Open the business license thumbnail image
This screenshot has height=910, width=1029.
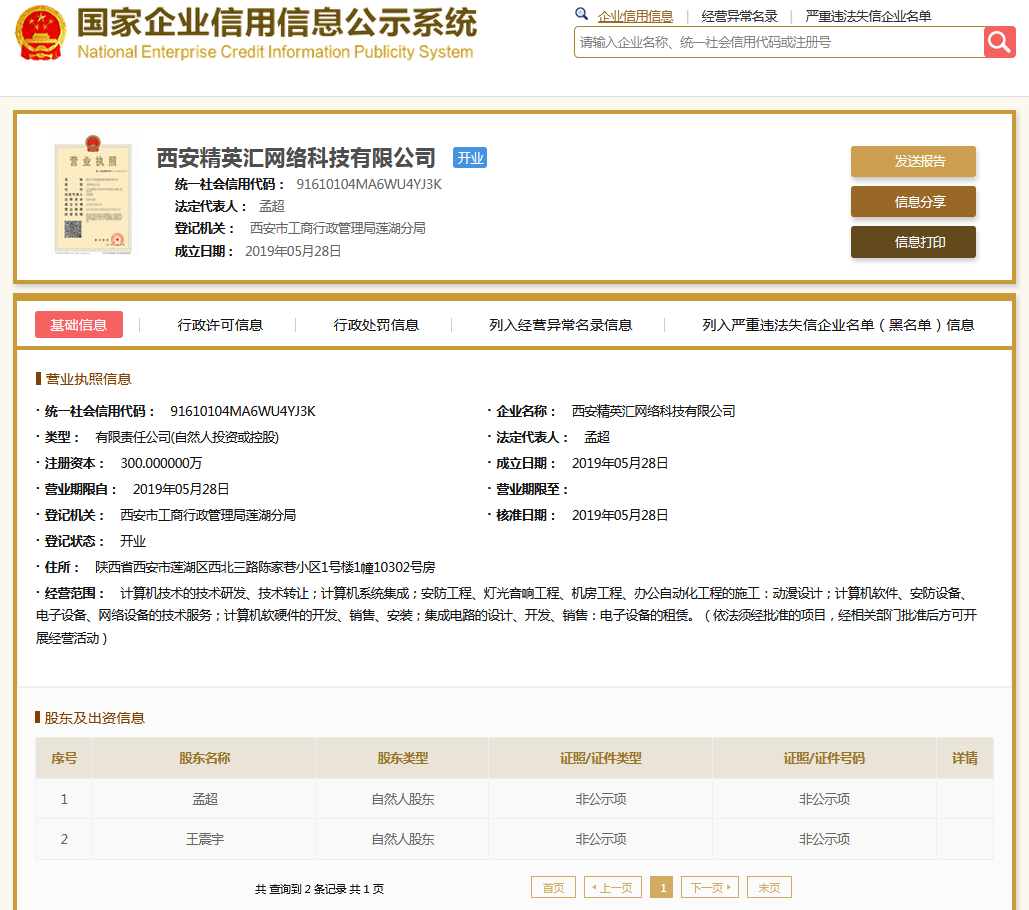coord(92,198)
